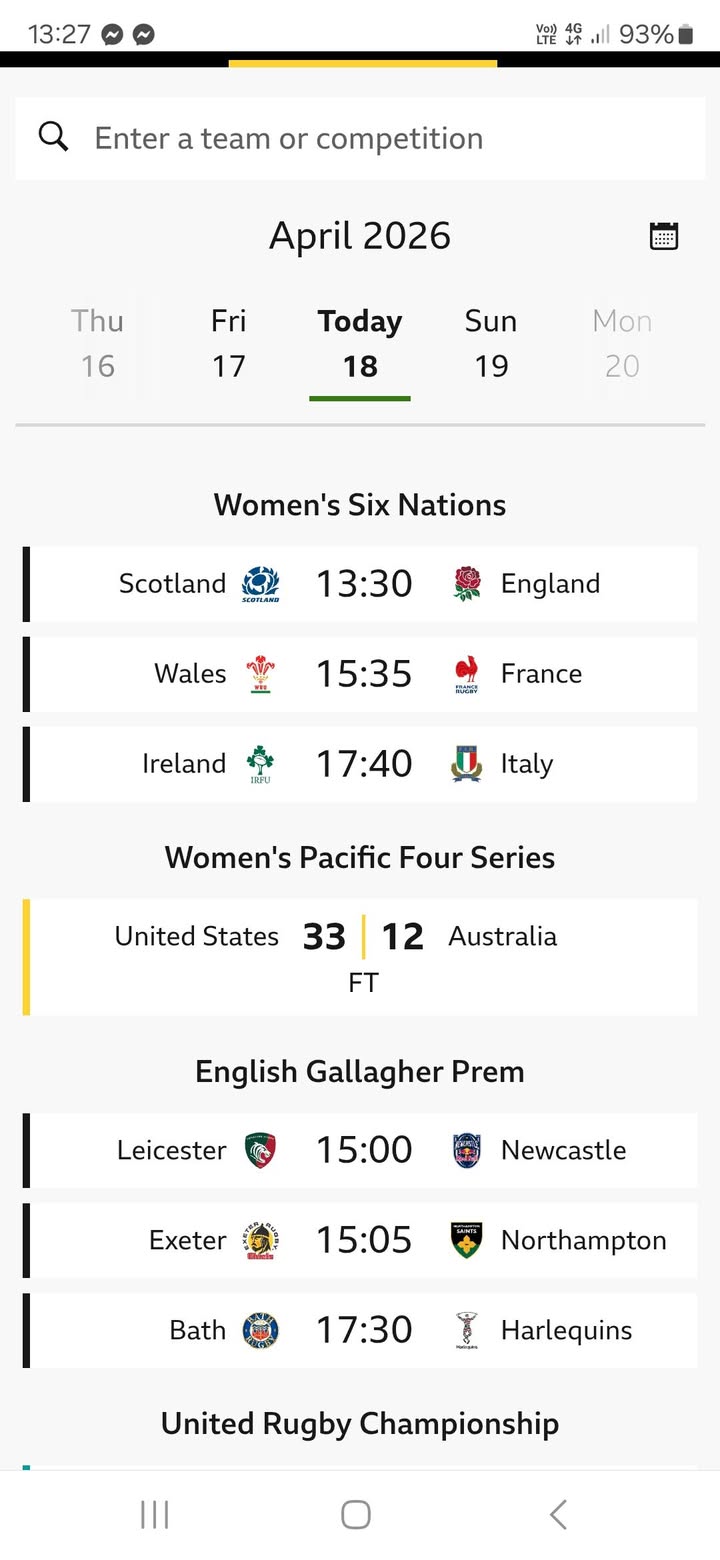Tap the England red rose crest
The width and height of the screenshot is (720, 1560).
tap(466, 584)
